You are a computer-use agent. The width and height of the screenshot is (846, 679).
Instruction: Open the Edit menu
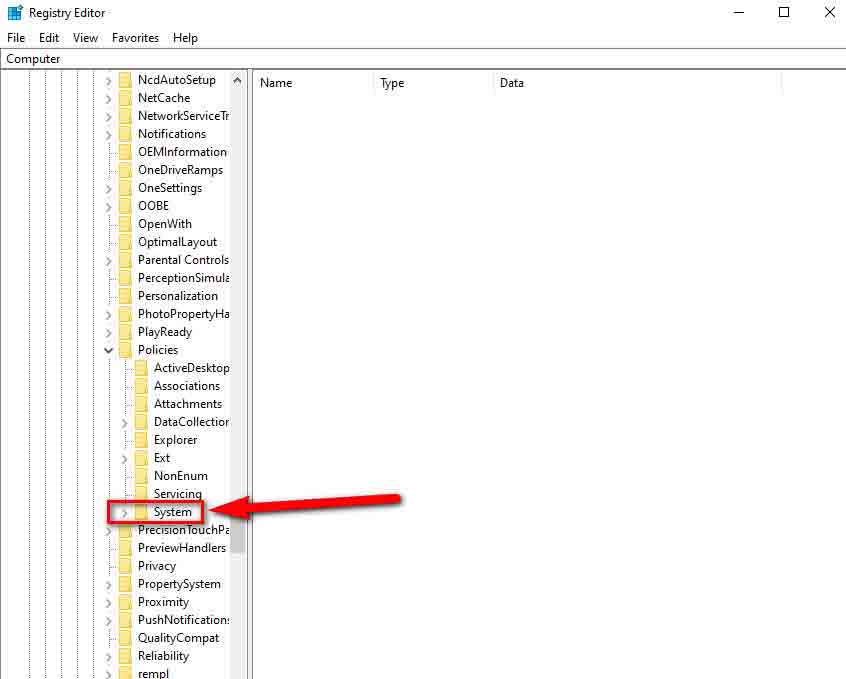tap(49, 38)
